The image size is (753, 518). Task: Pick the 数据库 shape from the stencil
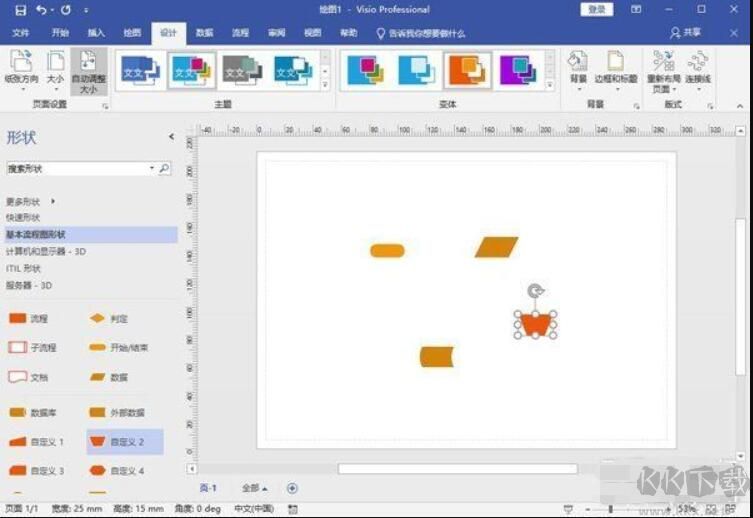click(17, 412)
